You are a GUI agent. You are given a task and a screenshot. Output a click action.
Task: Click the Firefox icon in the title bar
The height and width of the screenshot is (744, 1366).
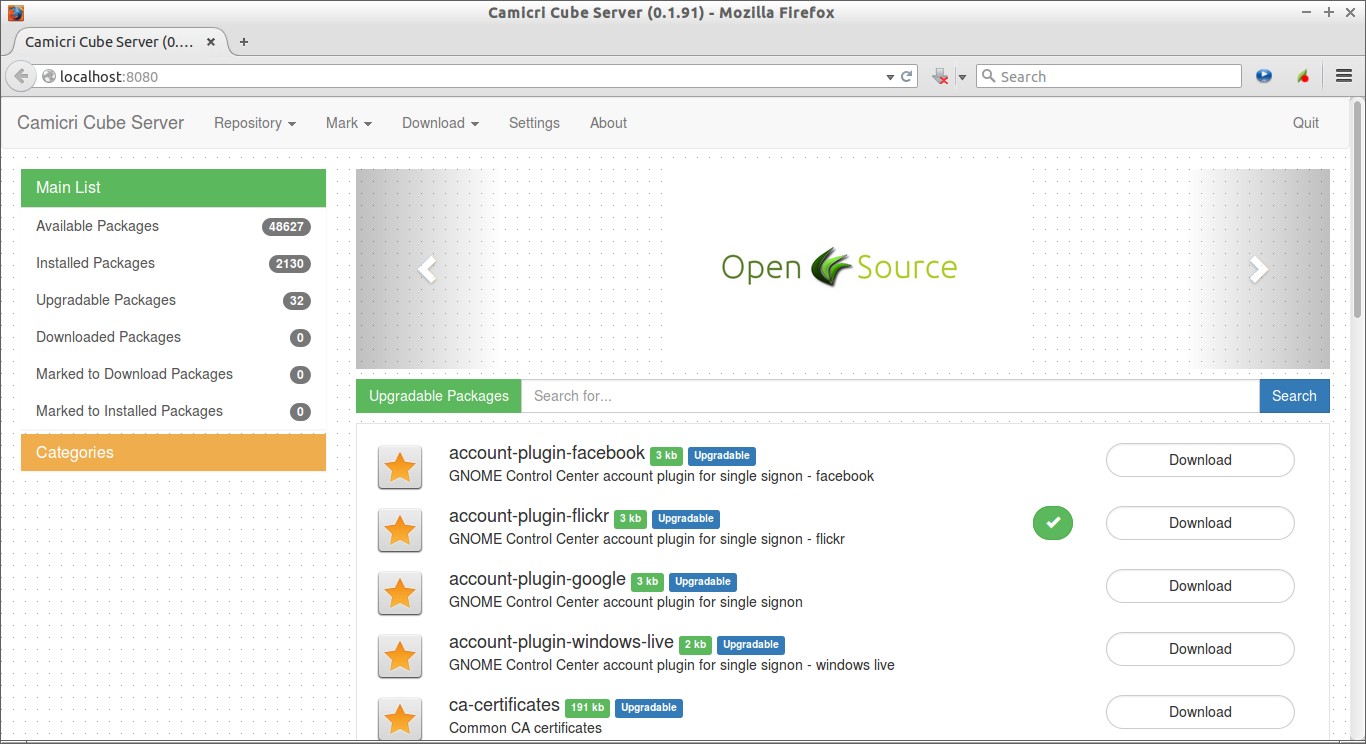click(x=15, y=13)
